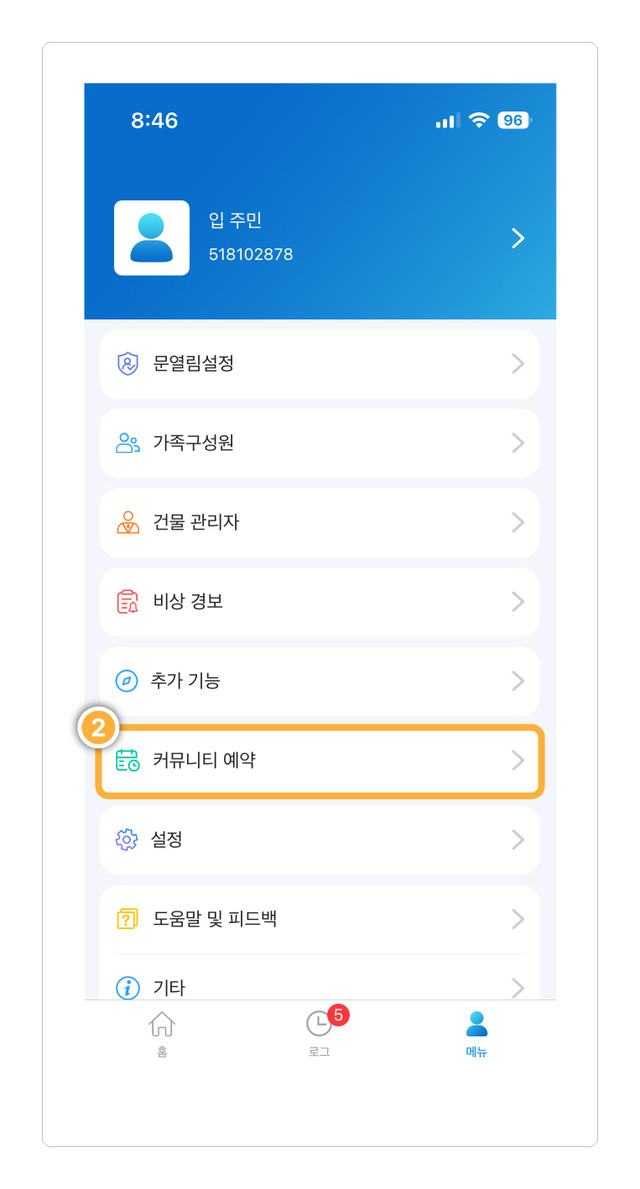The image size is (640, 1189).
Task: Tap the 가족구성원 people icon
Action: [x=127, y=444]
